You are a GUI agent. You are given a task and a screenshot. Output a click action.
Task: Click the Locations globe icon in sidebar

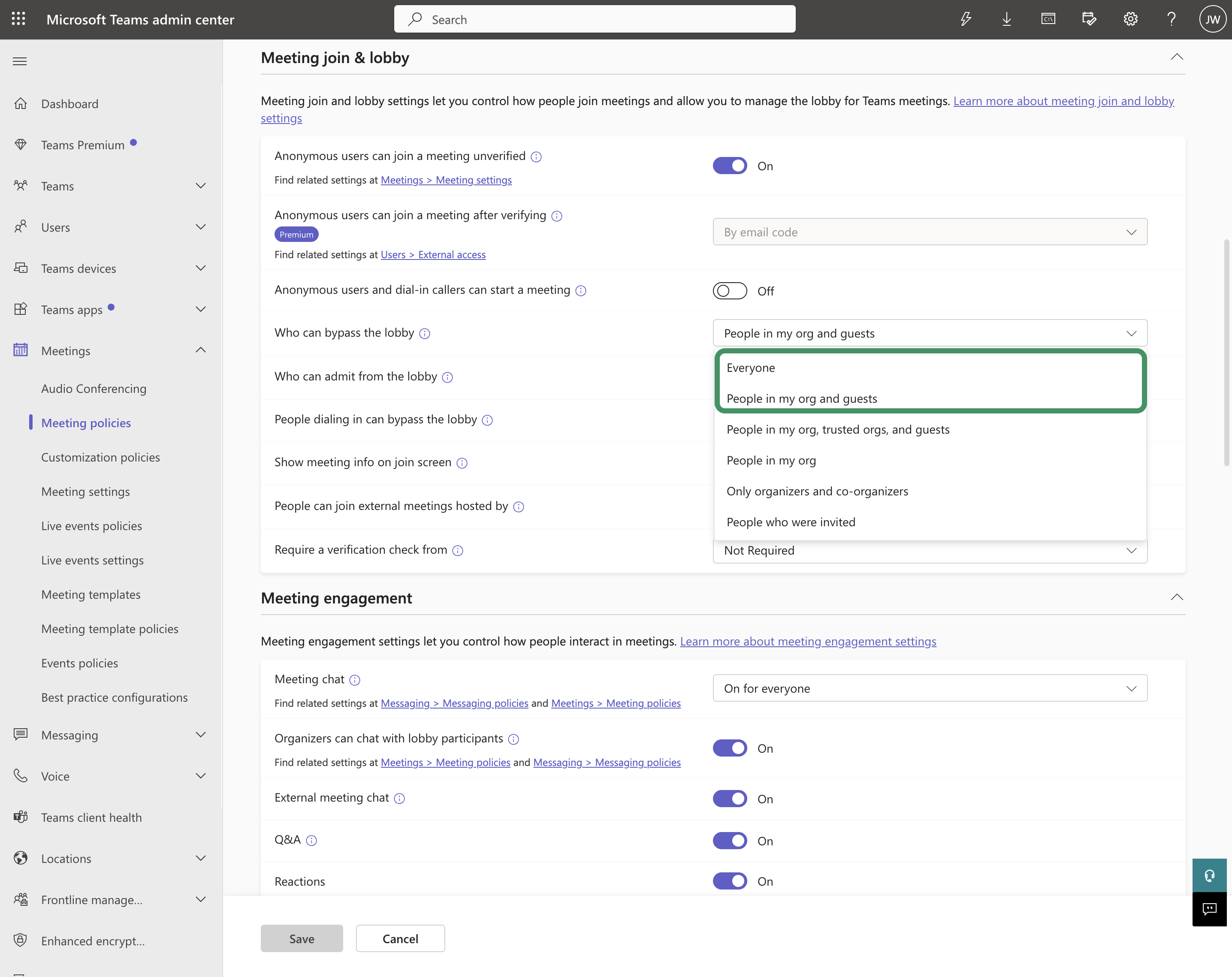tap(21, 858)
